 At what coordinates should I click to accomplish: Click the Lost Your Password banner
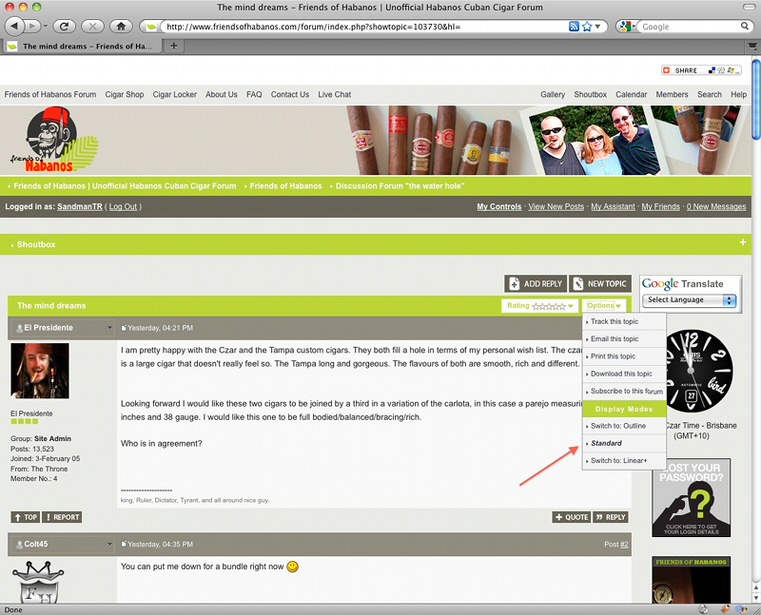coord(691,498)
